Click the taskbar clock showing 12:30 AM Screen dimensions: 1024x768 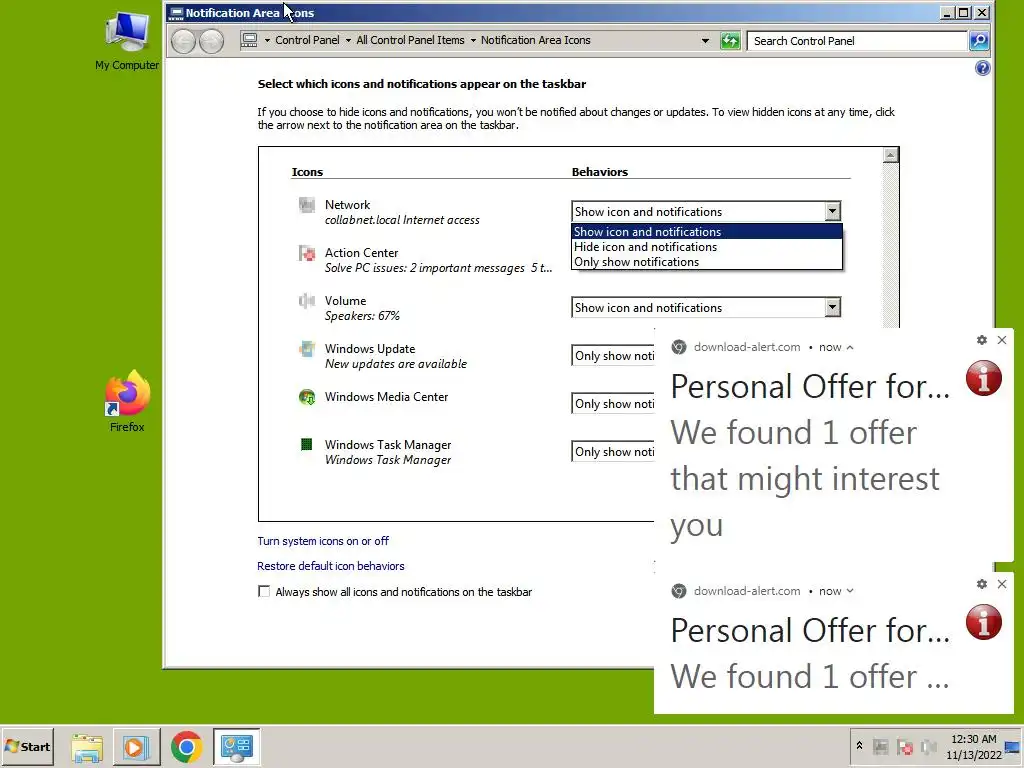click(x=973, y=746)
